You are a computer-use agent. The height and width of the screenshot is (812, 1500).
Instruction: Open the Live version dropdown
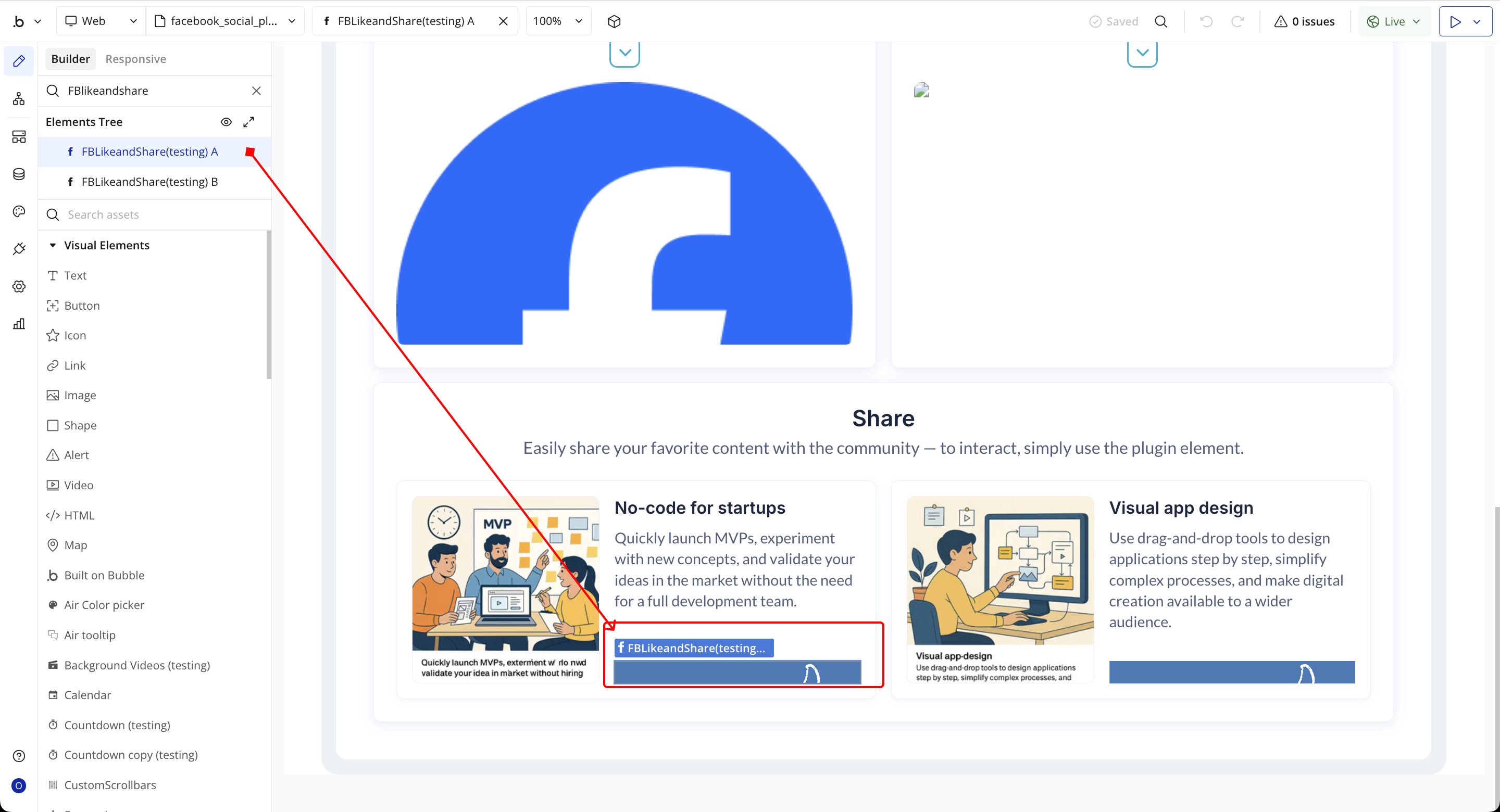click(1393, 21)
